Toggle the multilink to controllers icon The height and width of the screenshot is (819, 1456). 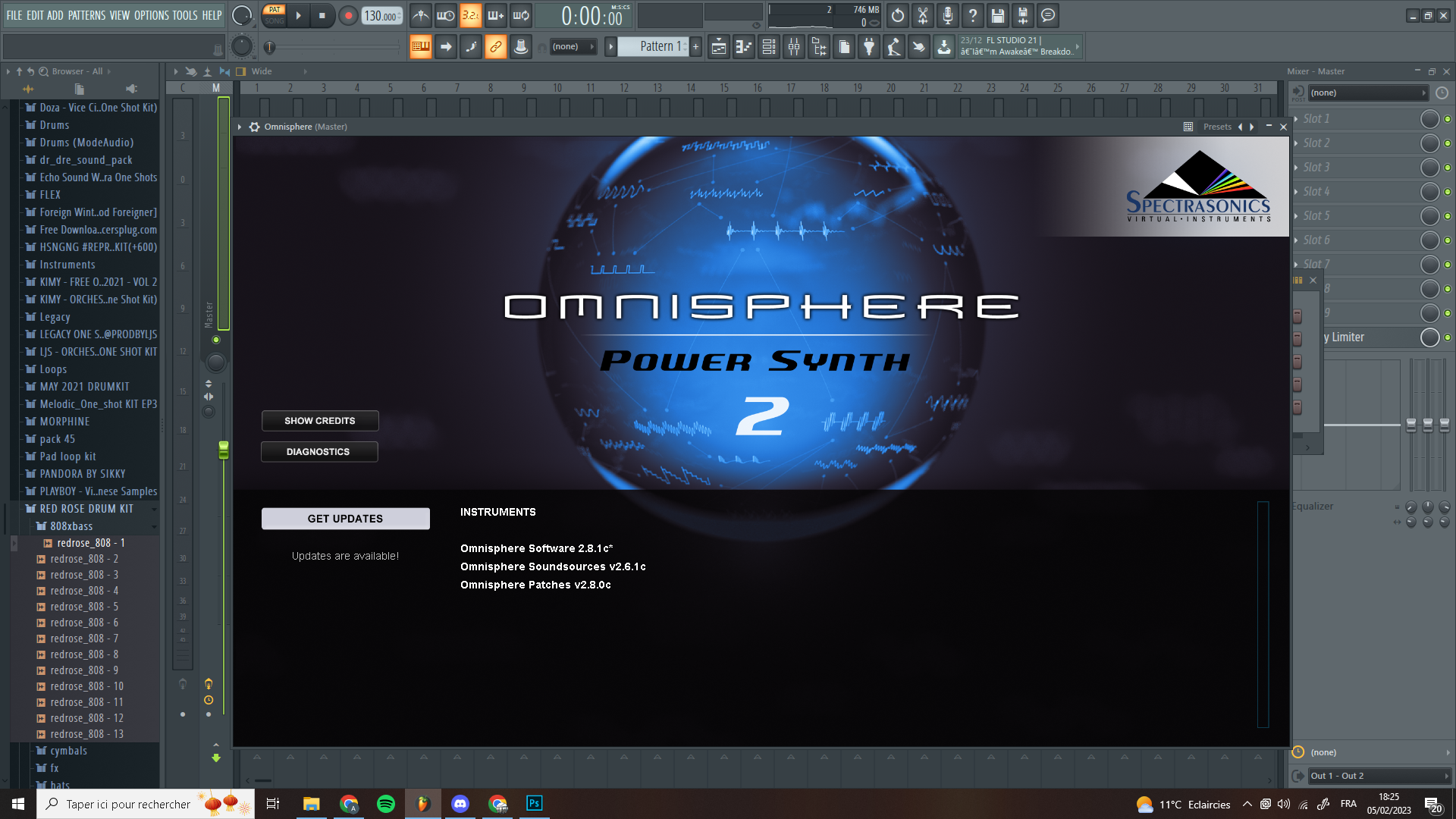(x=495, y=47)
